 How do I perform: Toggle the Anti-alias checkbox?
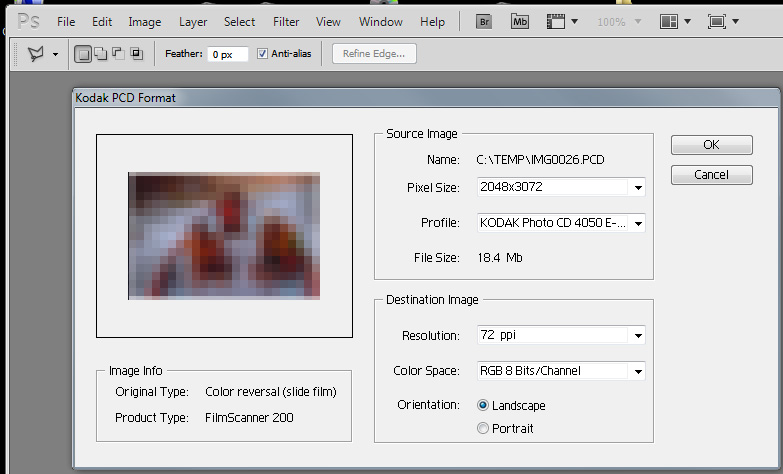[x=262, y=53]
